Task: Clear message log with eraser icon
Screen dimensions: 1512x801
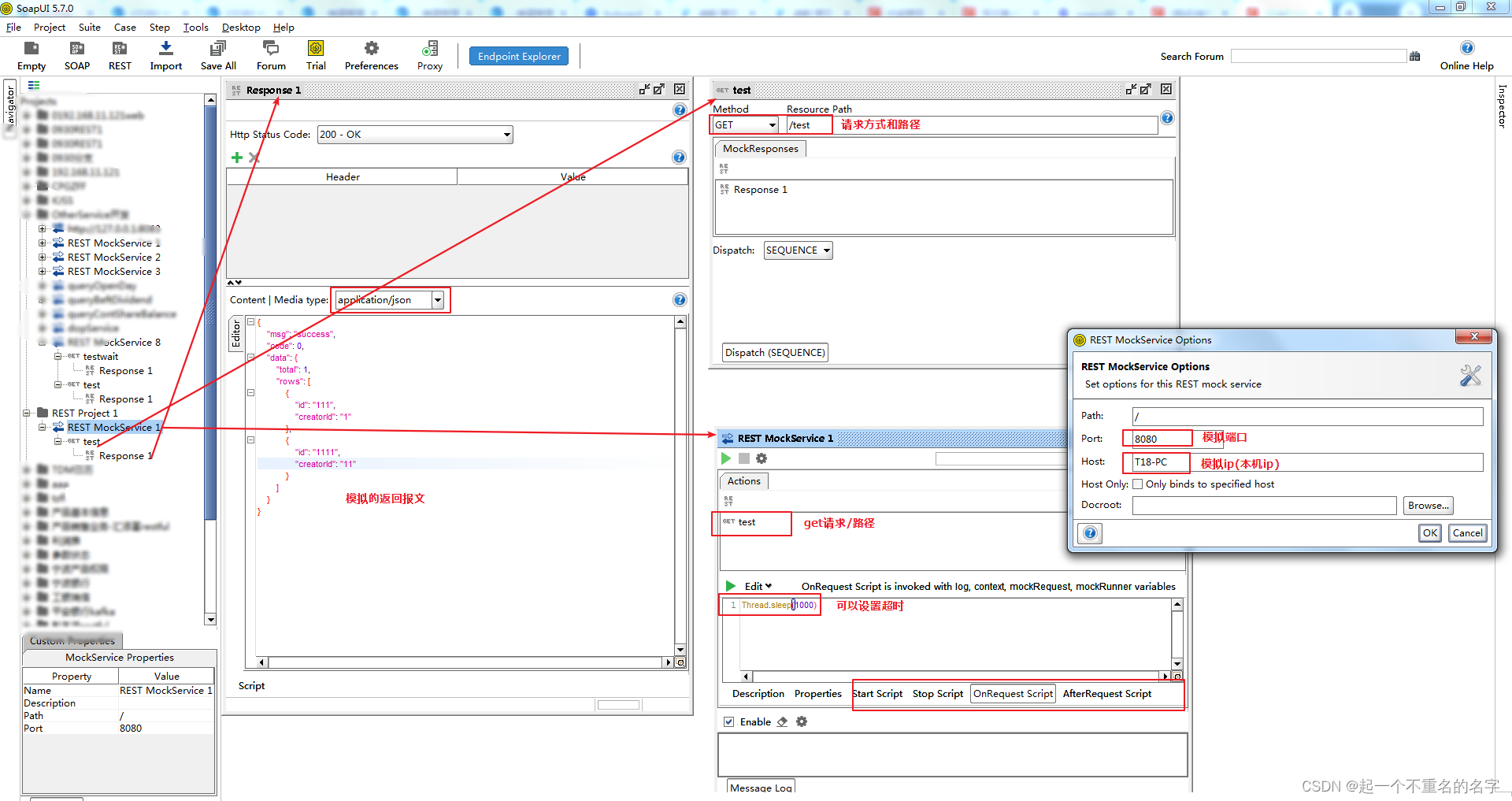Action: 782,721
